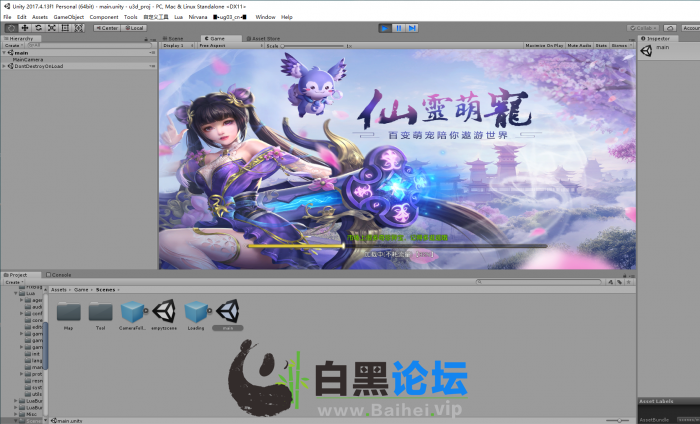Image resolution: width=700 pixels, height=424 pixels.
Task: Open the Display 1 dropdown
Action: click(x=178, y=46)
